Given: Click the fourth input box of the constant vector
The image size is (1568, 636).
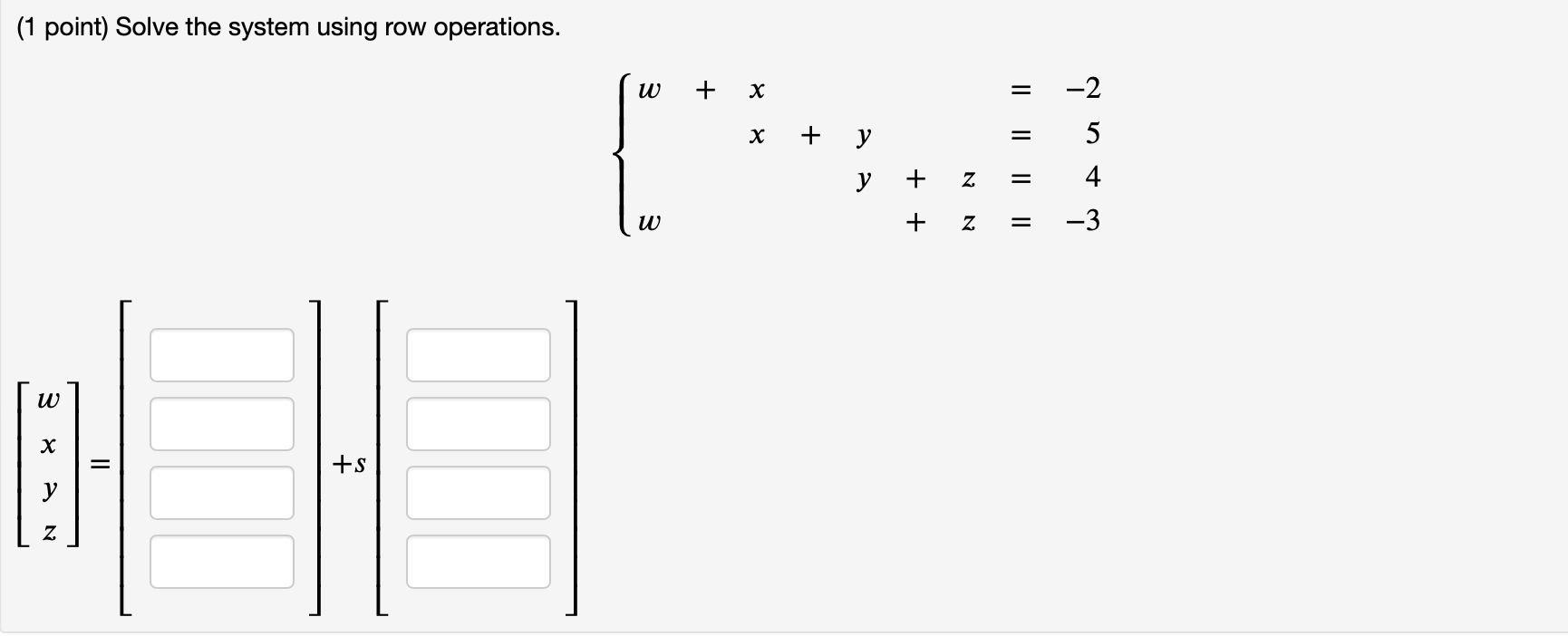Looking at the screenshot, I should (x=221, y=562).
